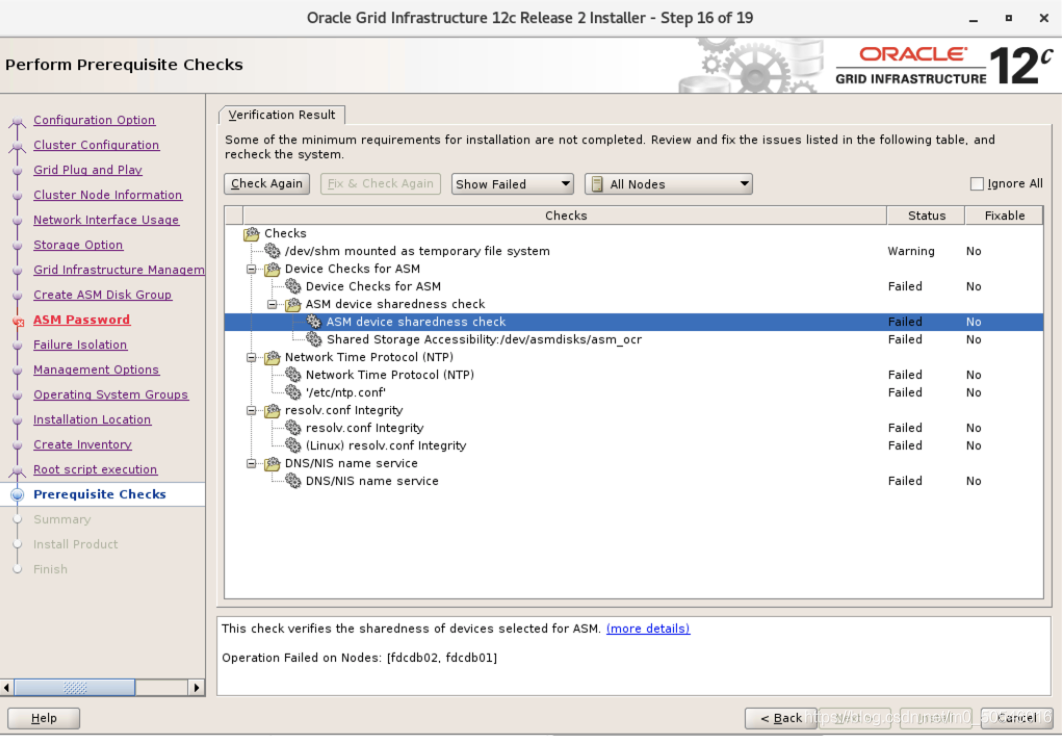Go to Cluster Node Information step
1062x736 pixels.
pyautogui.click(x=108, y=195)
